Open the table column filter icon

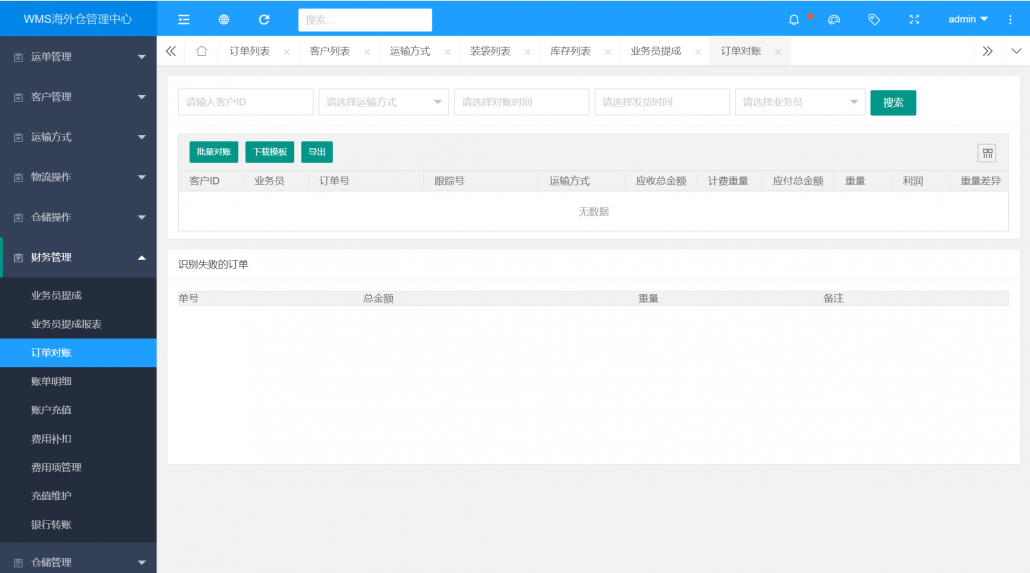pyautogui.click(x=987, y=153)
